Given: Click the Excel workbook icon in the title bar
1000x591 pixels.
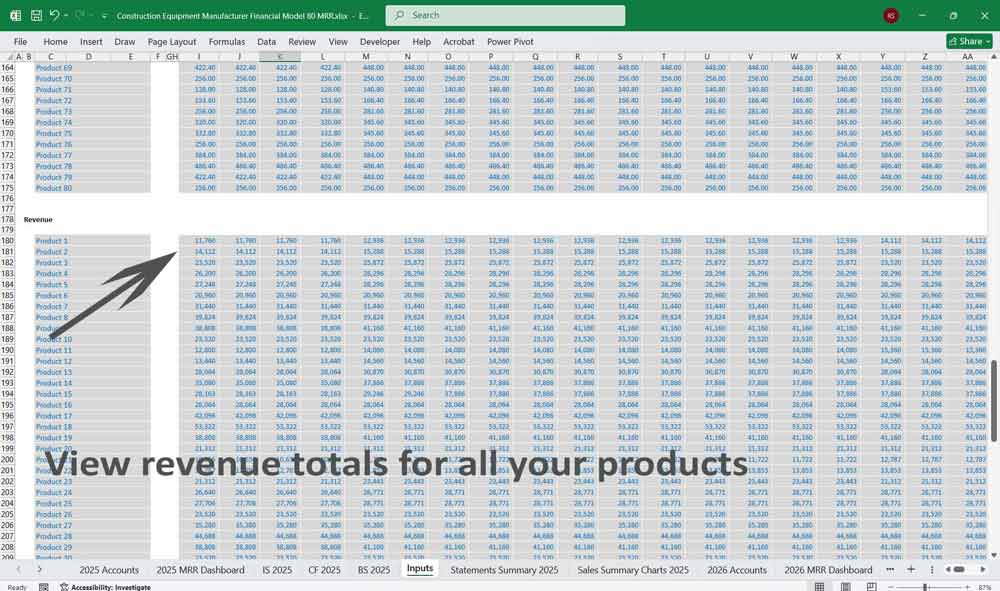Looking at the screenshot, I should point(16,15).
